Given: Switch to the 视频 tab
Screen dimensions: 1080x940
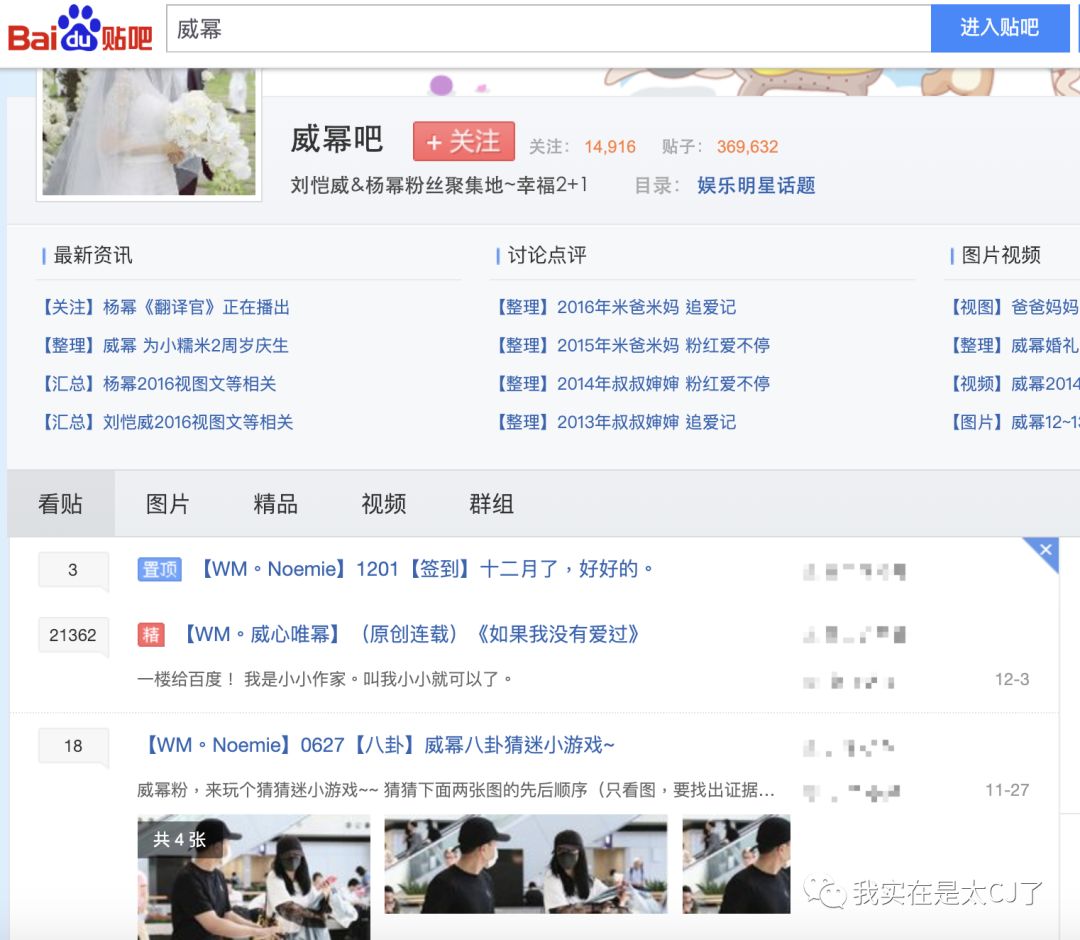Looking at the screenshot, I should click(x=381, y=504).
